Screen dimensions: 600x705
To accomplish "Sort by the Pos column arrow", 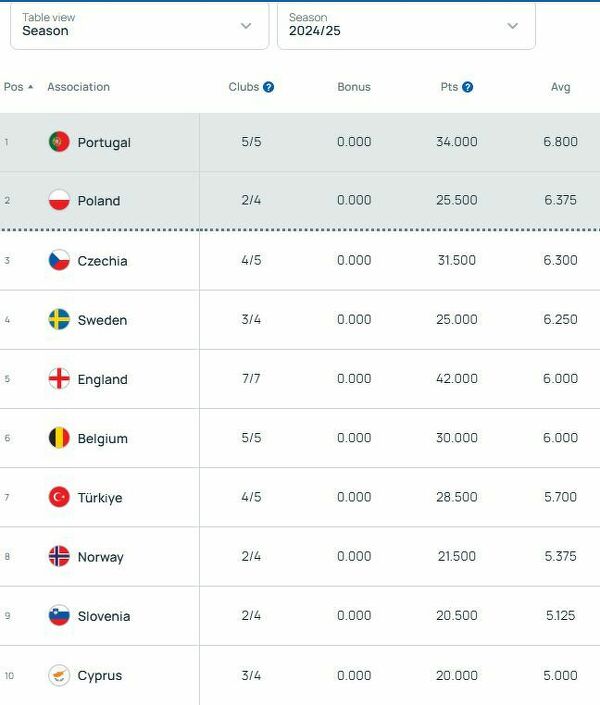I will (x=30, y=87).
